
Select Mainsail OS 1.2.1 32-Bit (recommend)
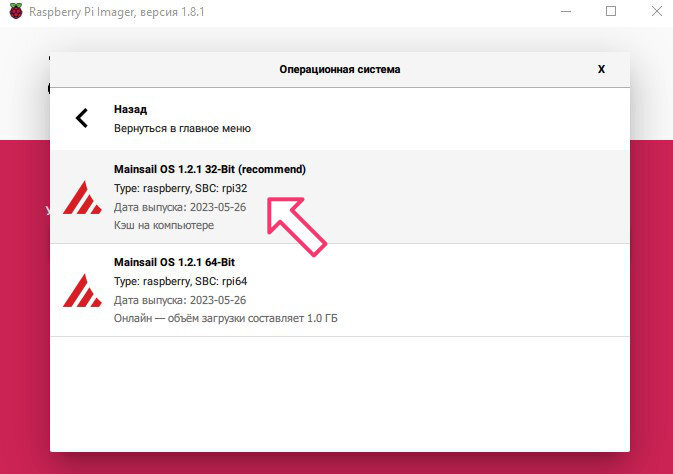pos(340,197)
